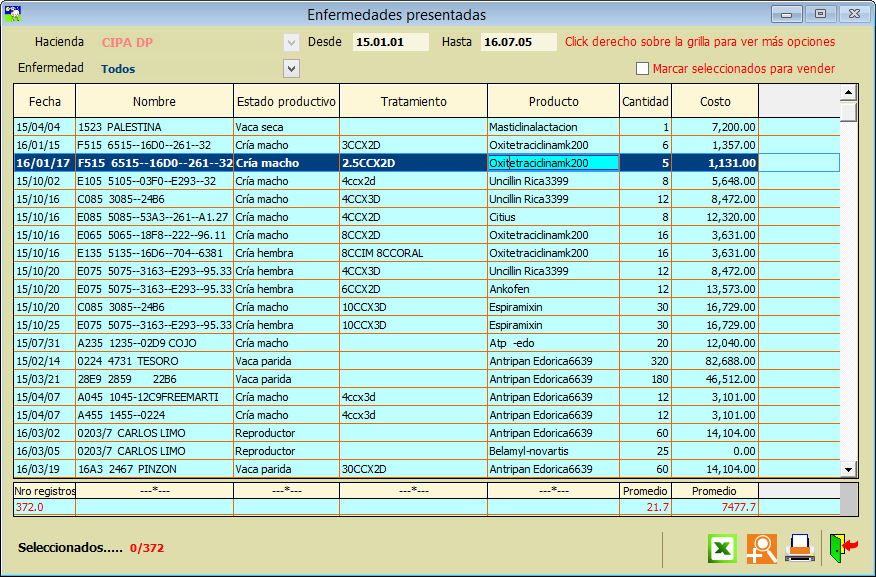876x577 pixels.
Task: Maximize the Enfermedades presentadas window
Action: click(x=820, y=14)
